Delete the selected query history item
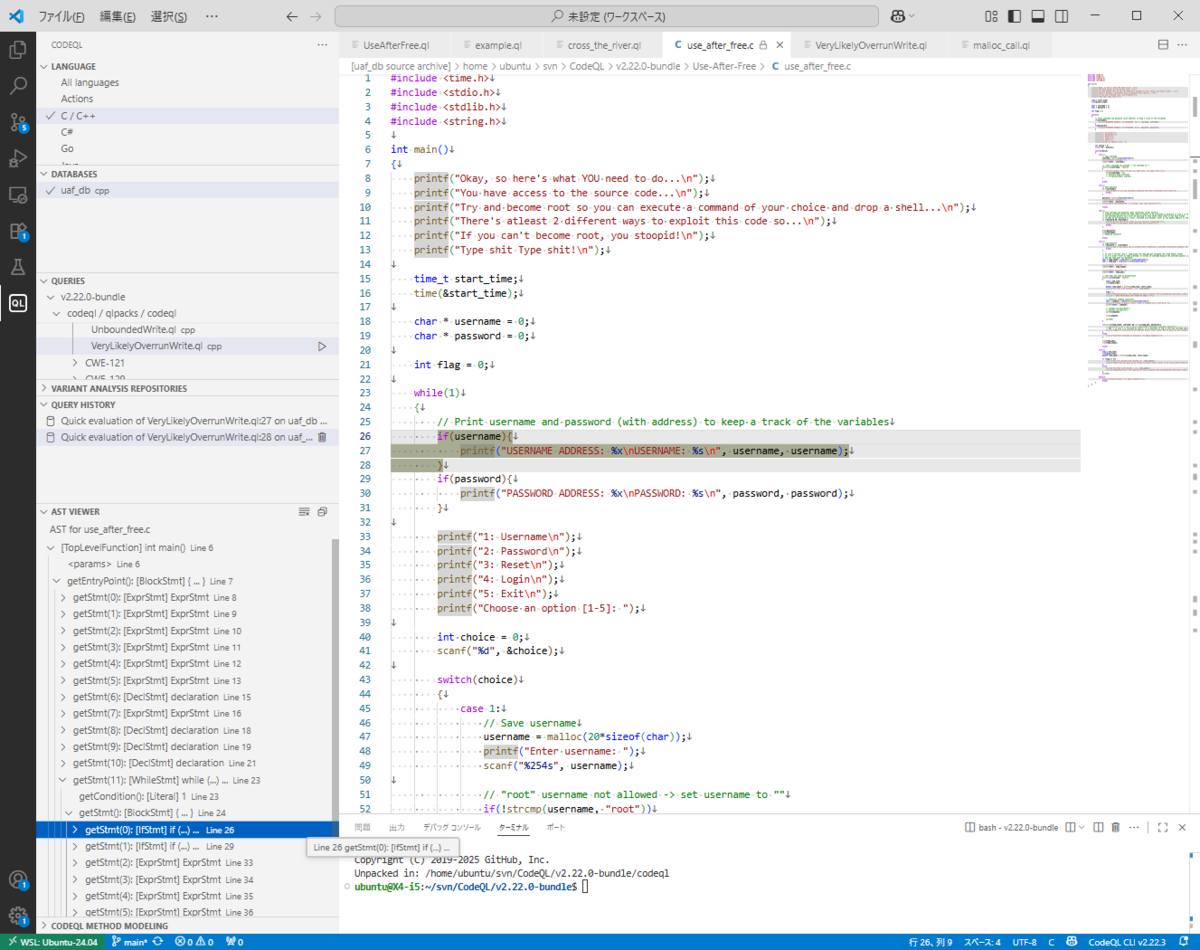Viewport: 1200px width, 950px height. click(x=322, y=437)
